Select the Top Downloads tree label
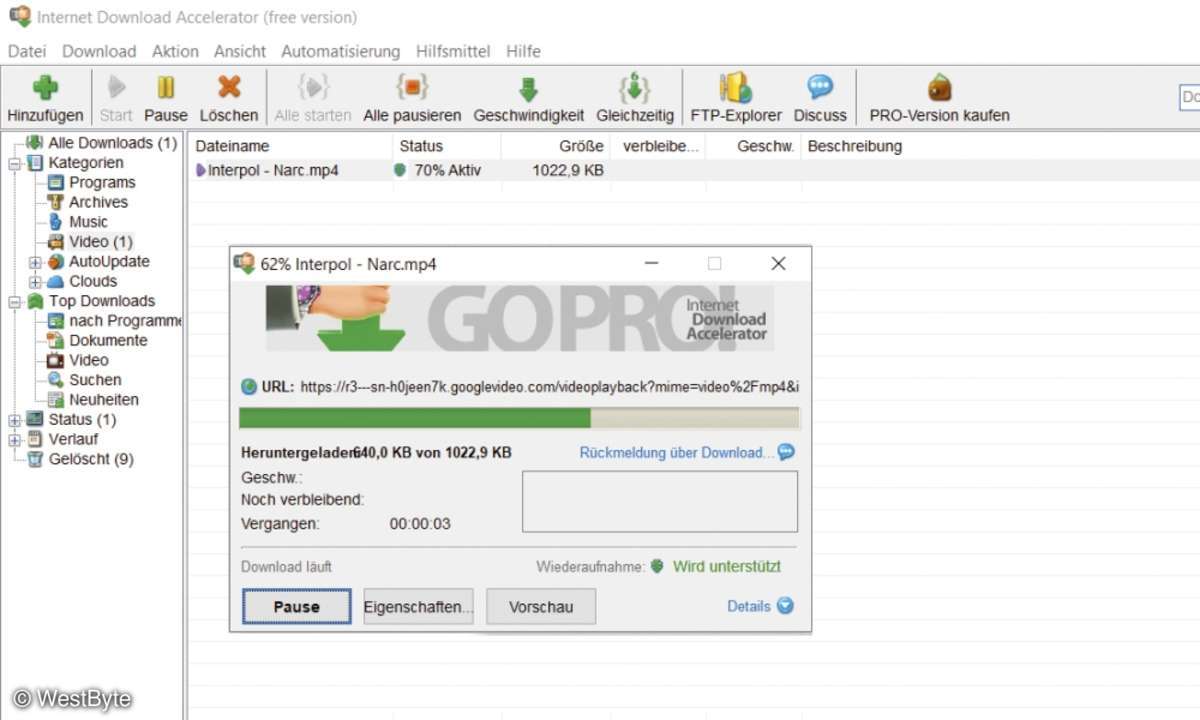 (x=102, y=301)
